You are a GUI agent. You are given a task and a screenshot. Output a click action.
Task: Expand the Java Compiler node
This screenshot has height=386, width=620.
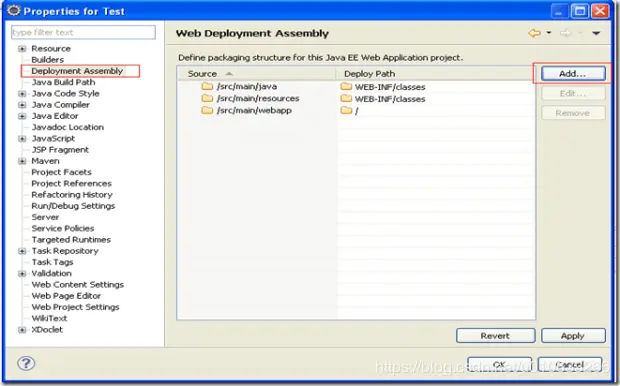click(x=22, y=105)
